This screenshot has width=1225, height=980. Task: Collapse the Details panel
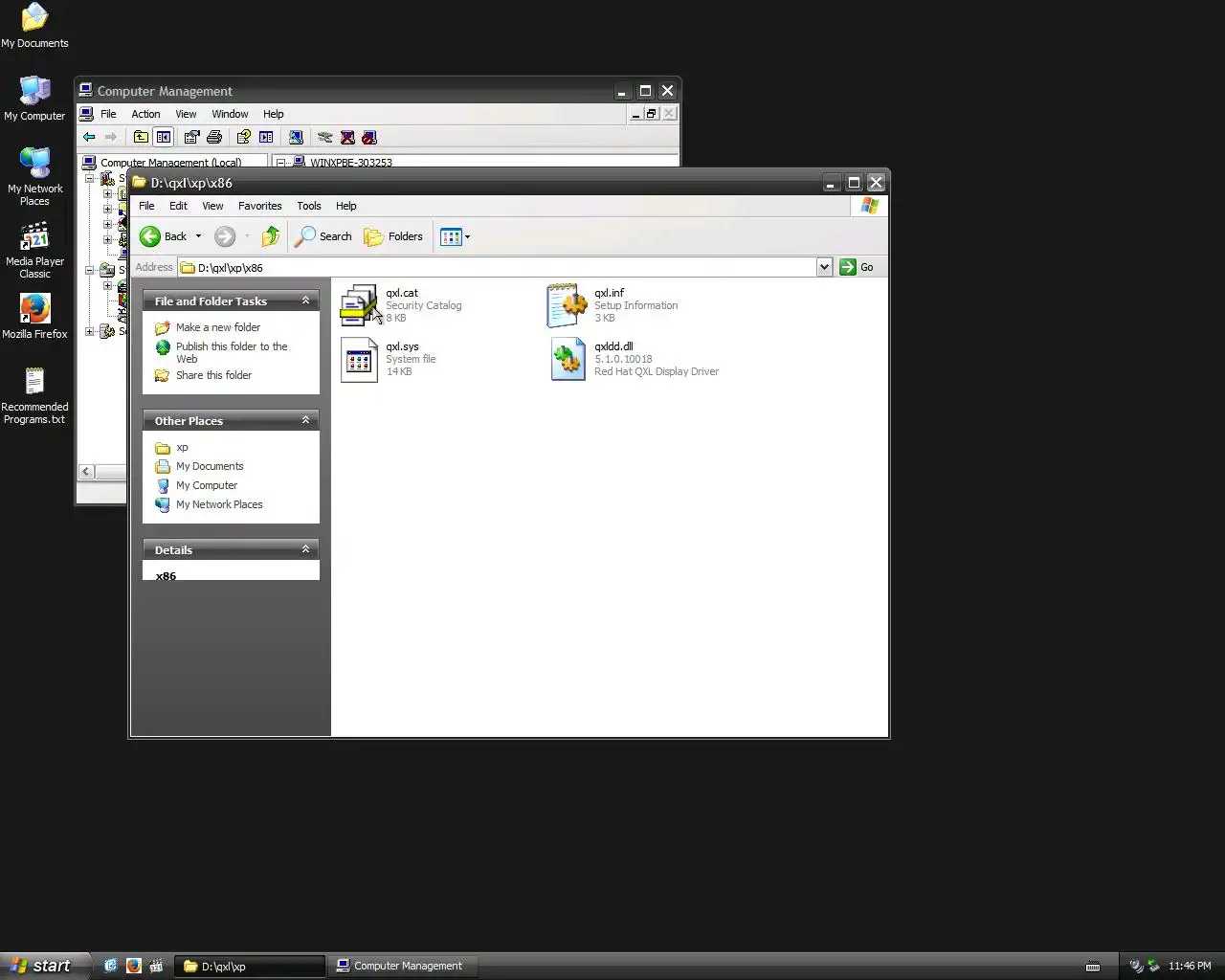pyautogui.click(x=305, y=549)
